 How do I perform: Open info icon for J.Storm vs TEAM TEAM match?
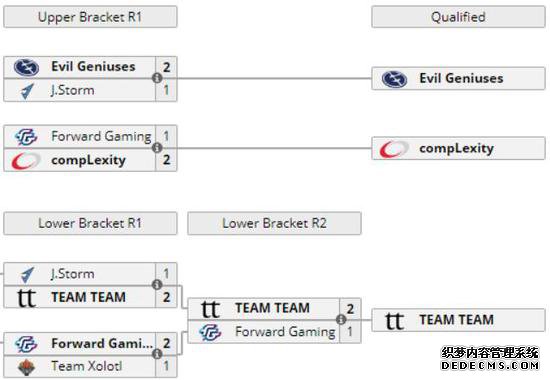[157, 285]
